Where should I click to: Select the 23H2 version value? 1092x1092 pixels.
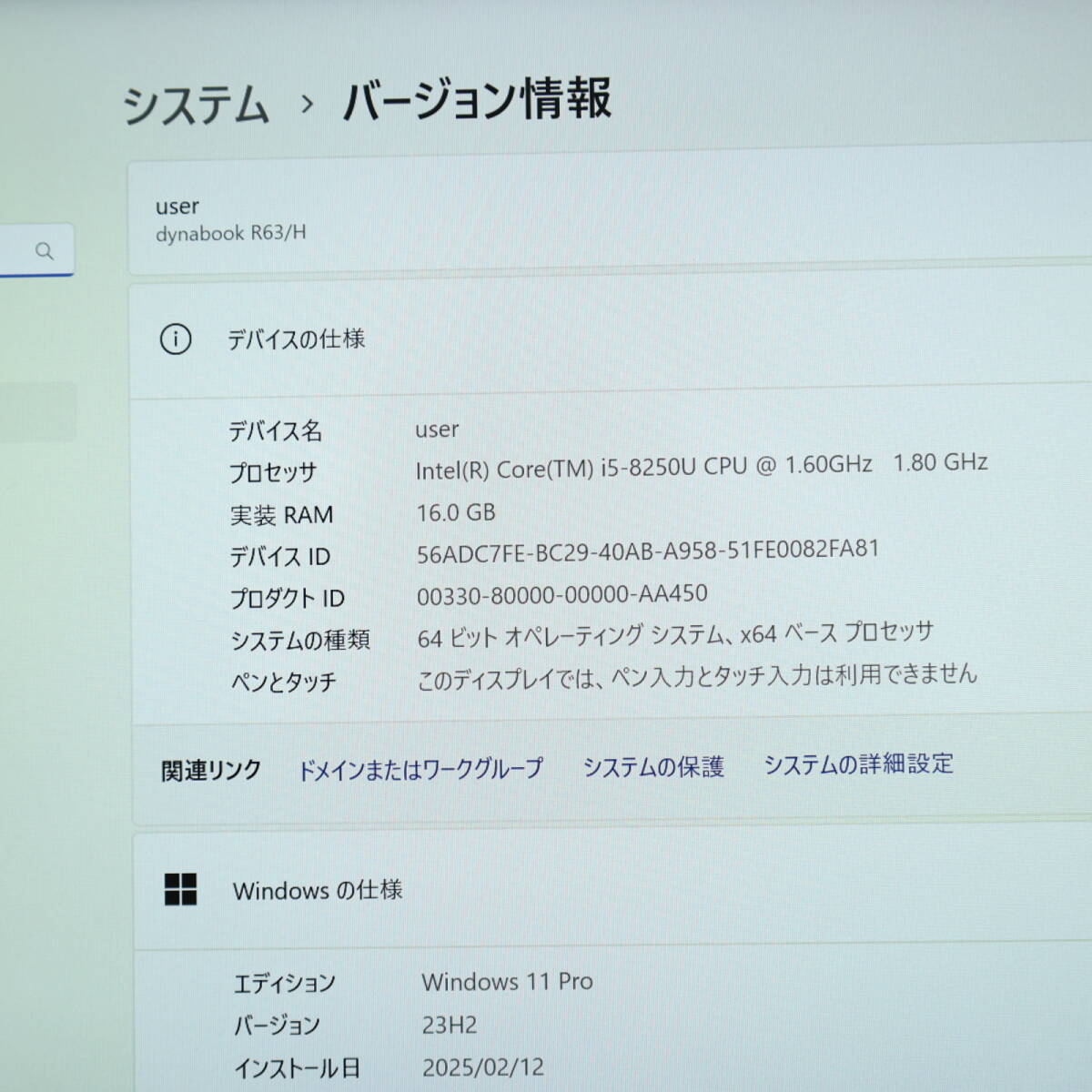point(450,1025)
